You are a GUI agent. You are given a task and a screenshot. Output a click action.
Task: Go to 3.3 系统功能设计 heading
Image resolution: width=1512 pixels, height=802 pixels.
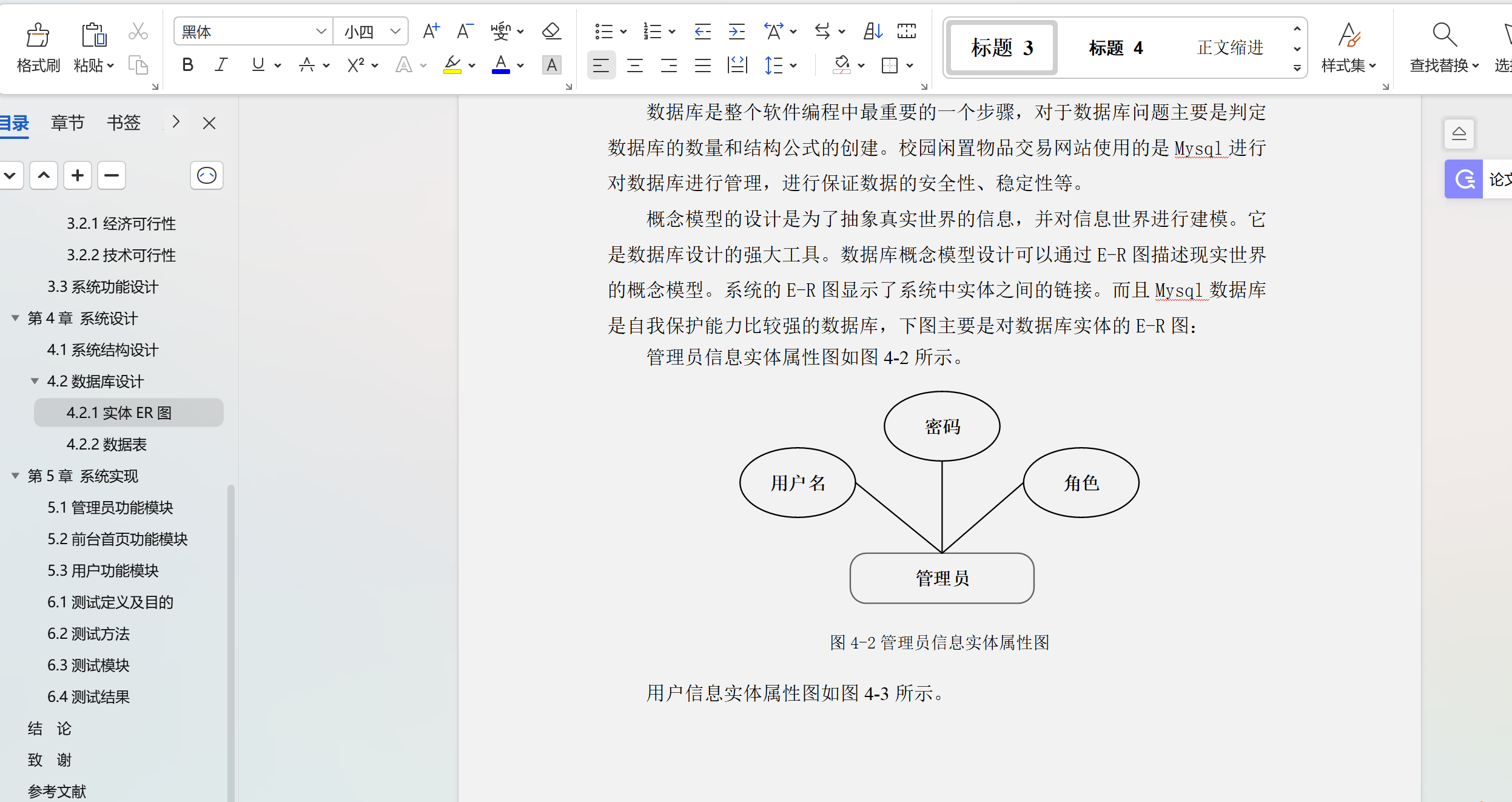(x=102, y=286)
